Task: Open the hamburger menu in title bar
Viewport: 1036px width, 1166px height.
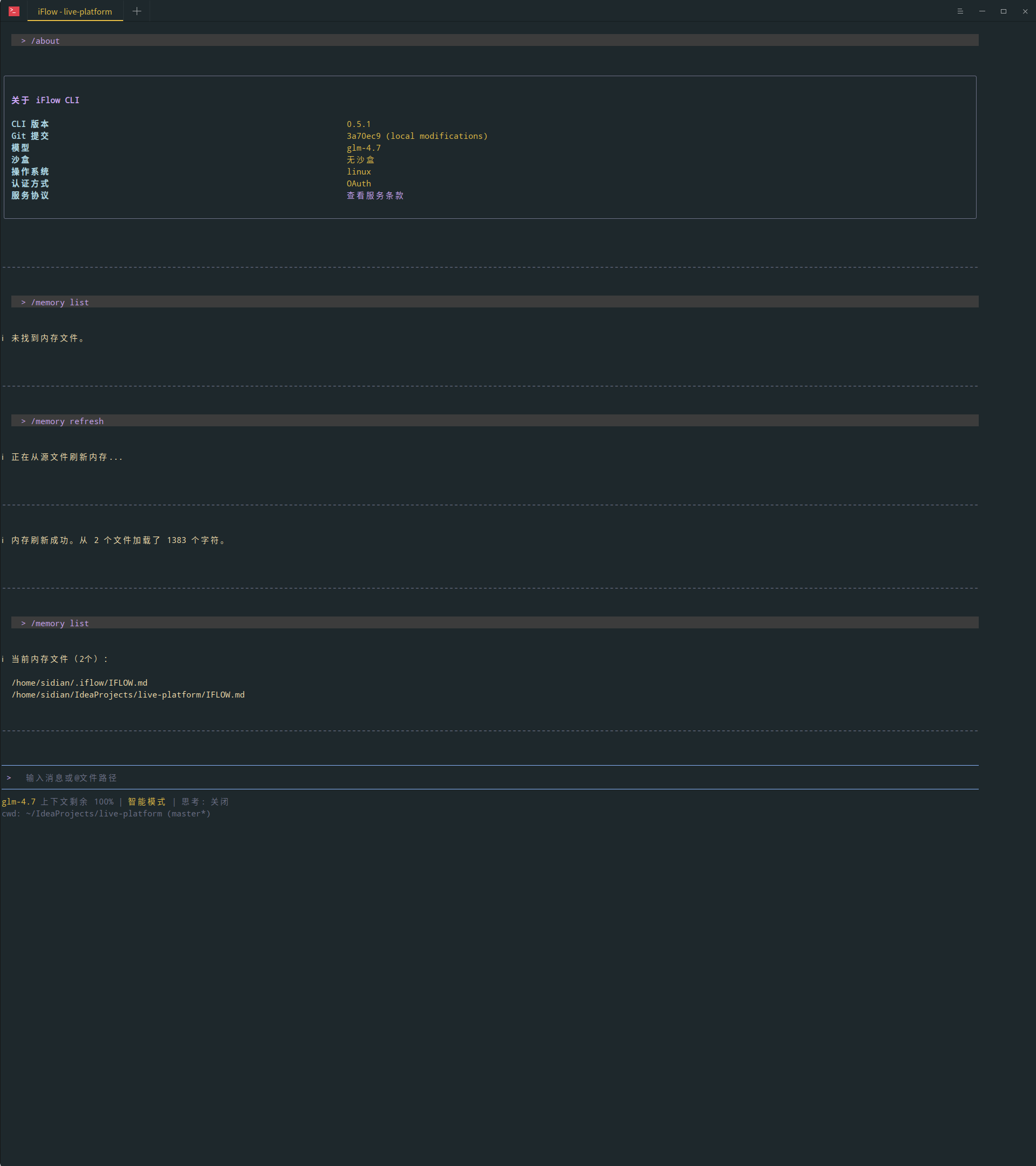Action: (960, 11)
